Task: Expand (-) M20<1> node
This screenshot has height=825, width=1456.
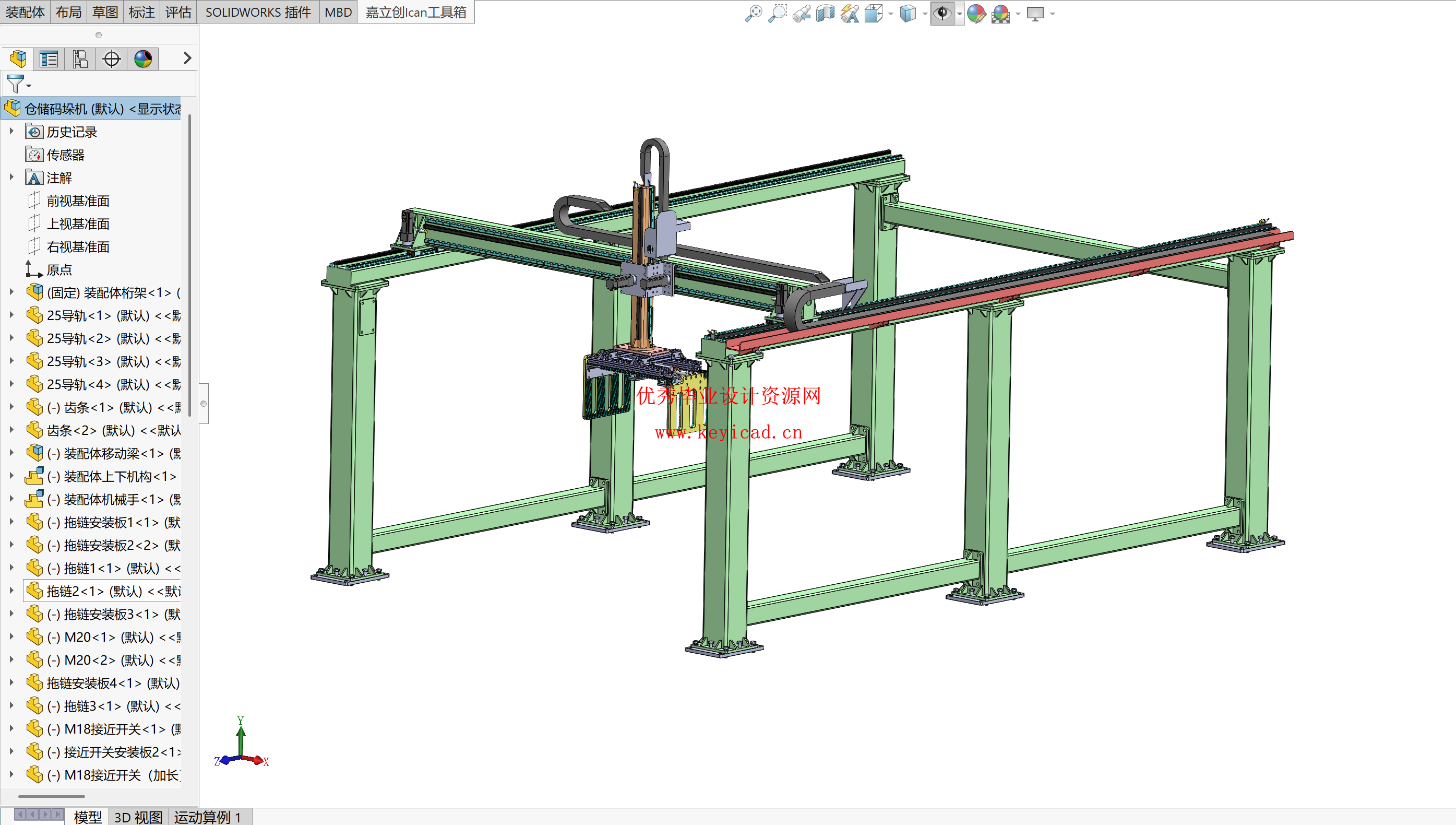Action: [11, 637]
